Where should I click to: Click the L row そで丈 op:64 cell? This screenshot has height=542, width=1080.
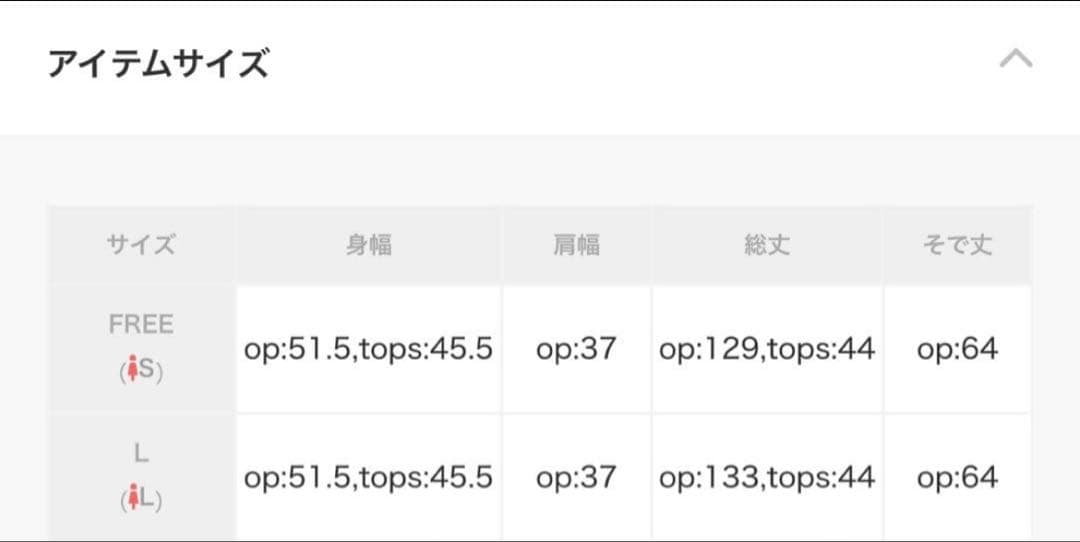pos(957,478)
